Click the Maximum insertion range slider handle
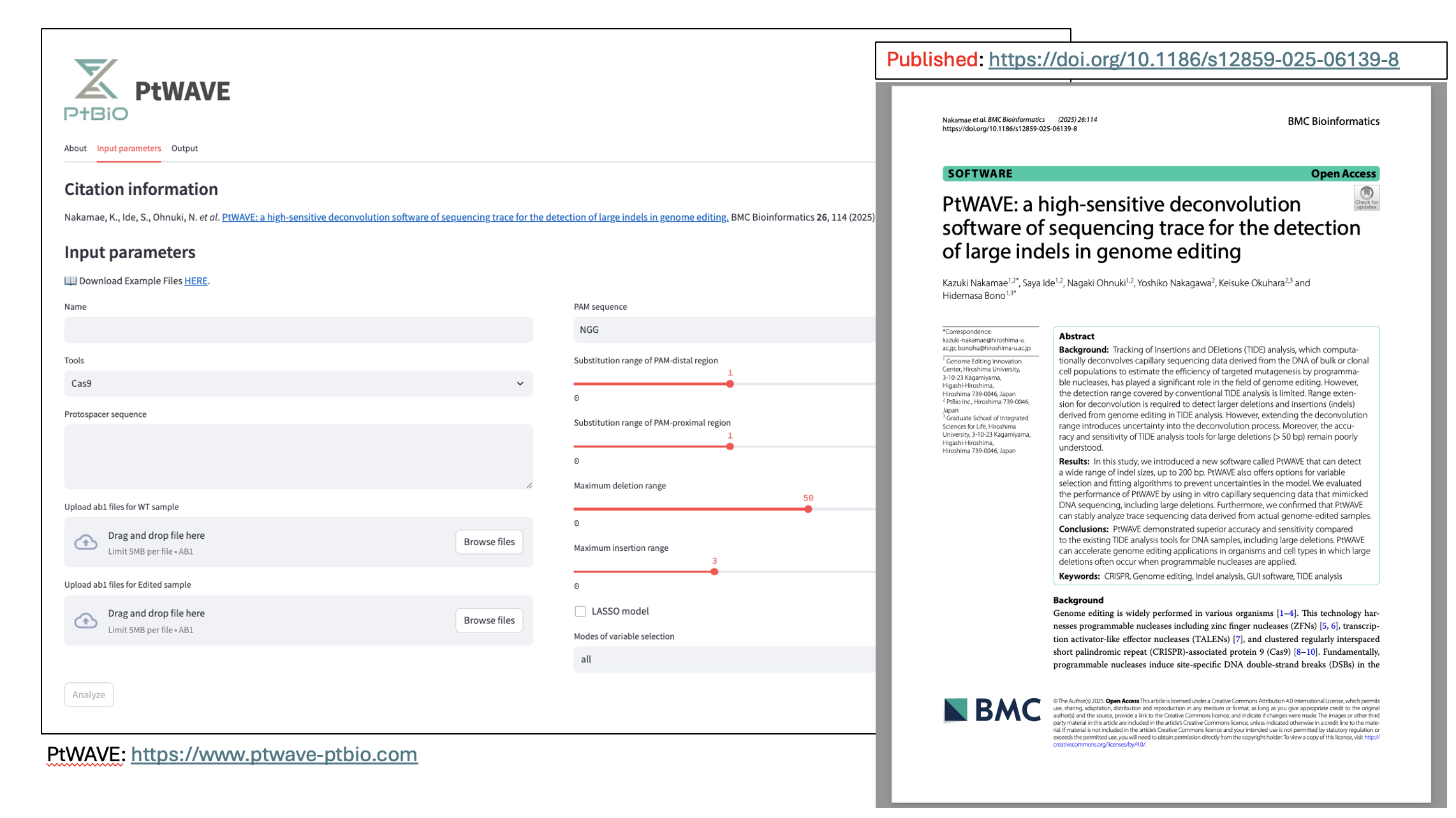Screen dimensions: 1456x818 point(714,571)
